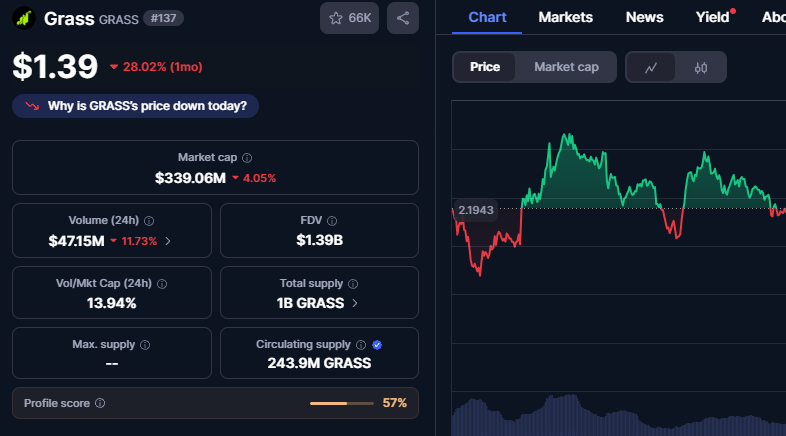This screenshot has height=436, width=786.
Task: Click 'Why is GRASS's price down today?'
Action: tap(135, 105)
